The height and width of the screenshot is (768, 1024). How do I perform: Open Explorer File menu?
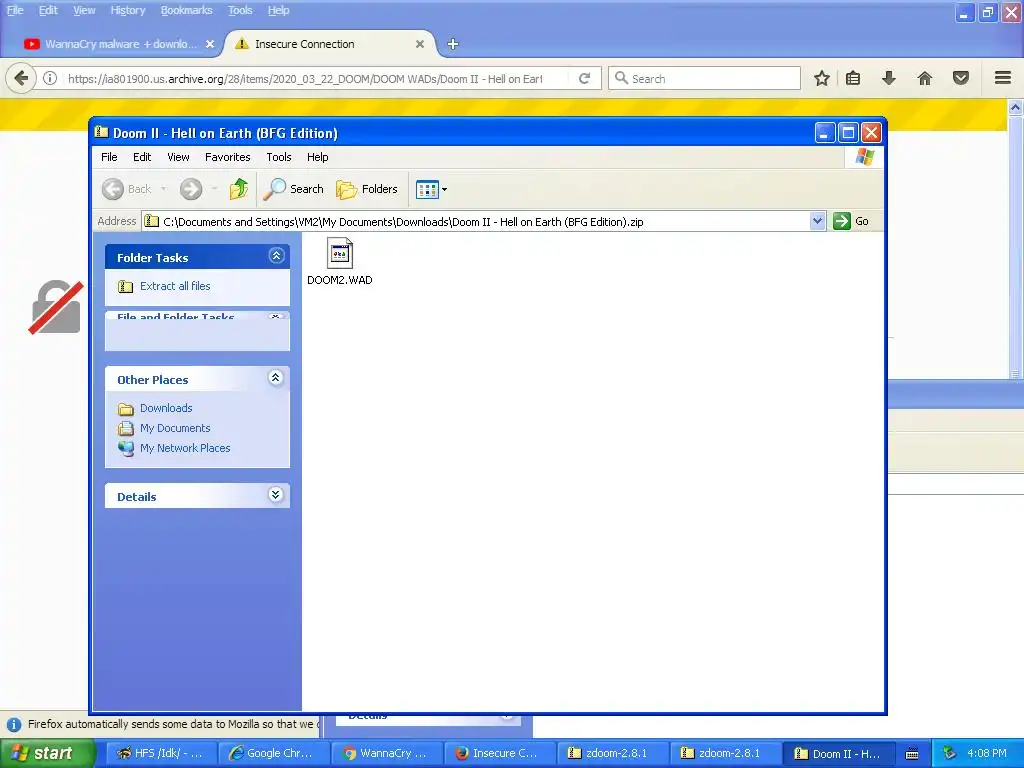click(x=109, y=157)
